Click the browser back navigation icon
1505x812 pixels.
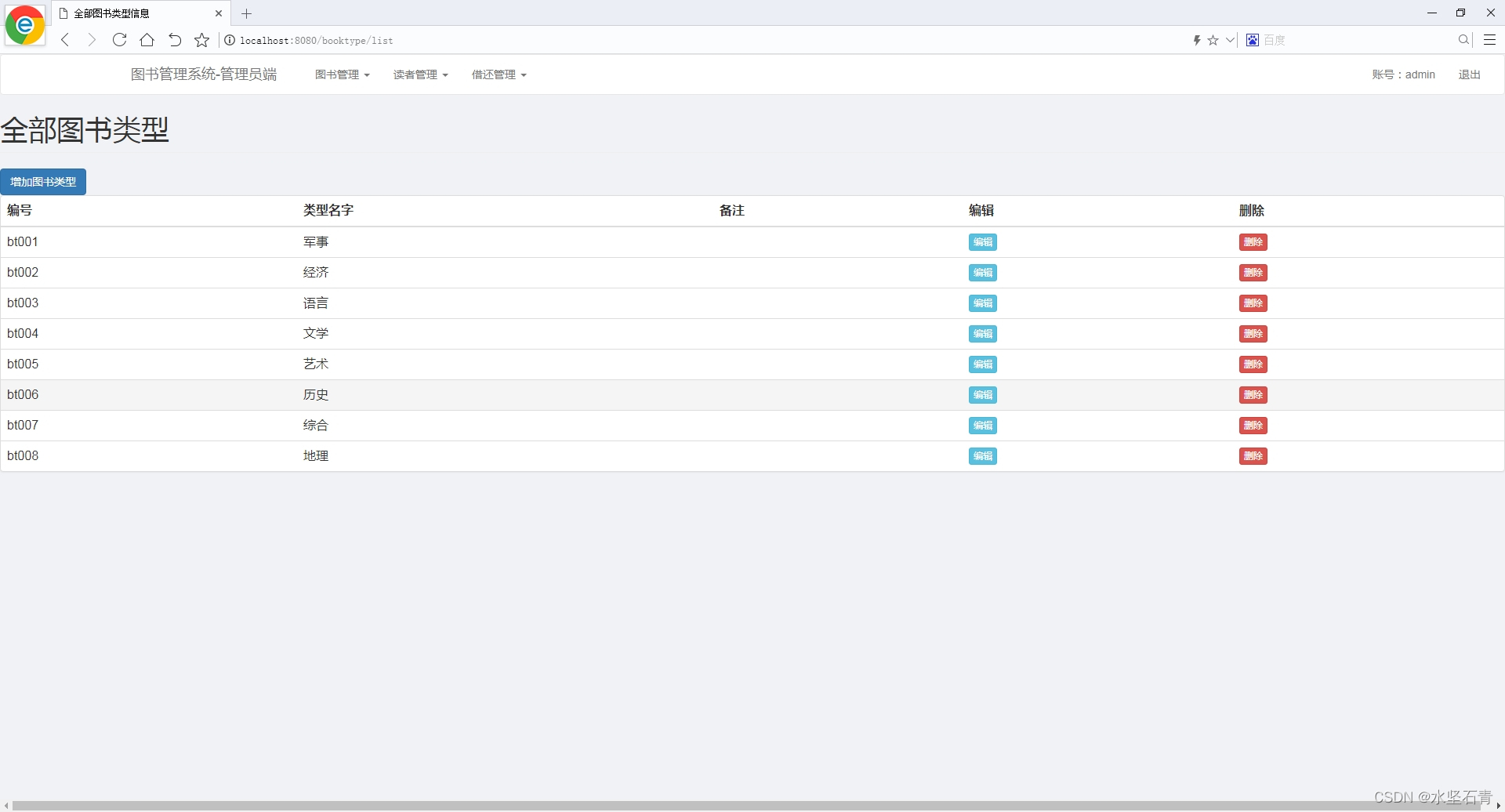tap(64, 40)
